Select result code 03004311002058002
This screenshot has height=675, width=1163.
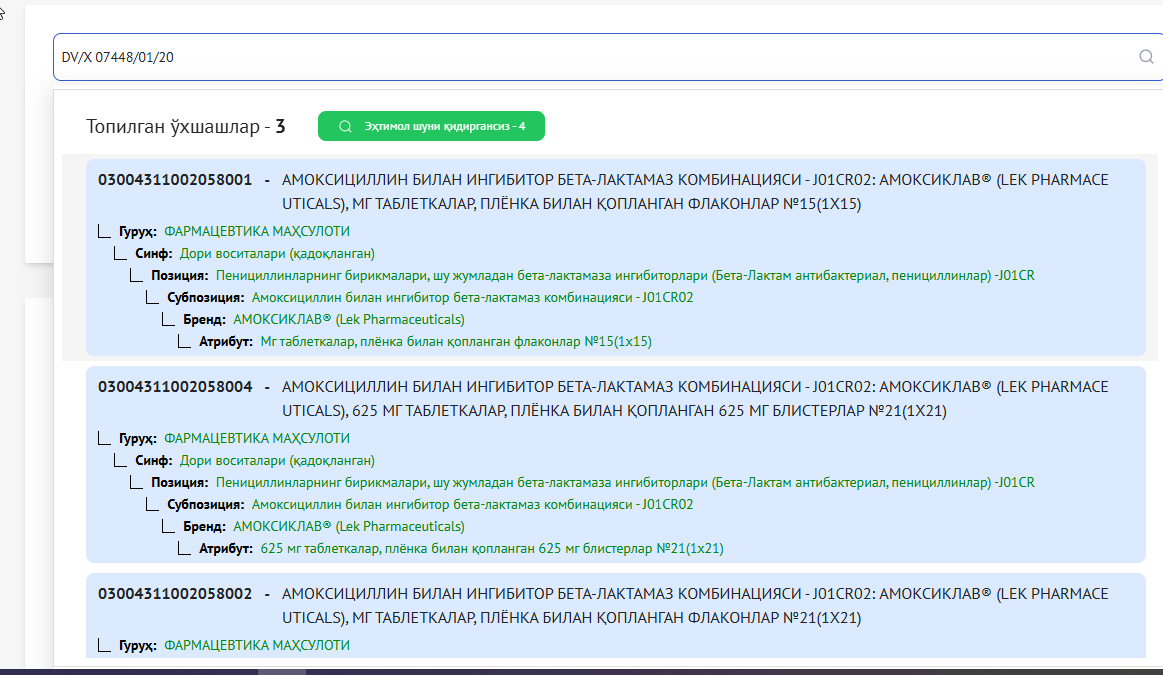point(175,593)
